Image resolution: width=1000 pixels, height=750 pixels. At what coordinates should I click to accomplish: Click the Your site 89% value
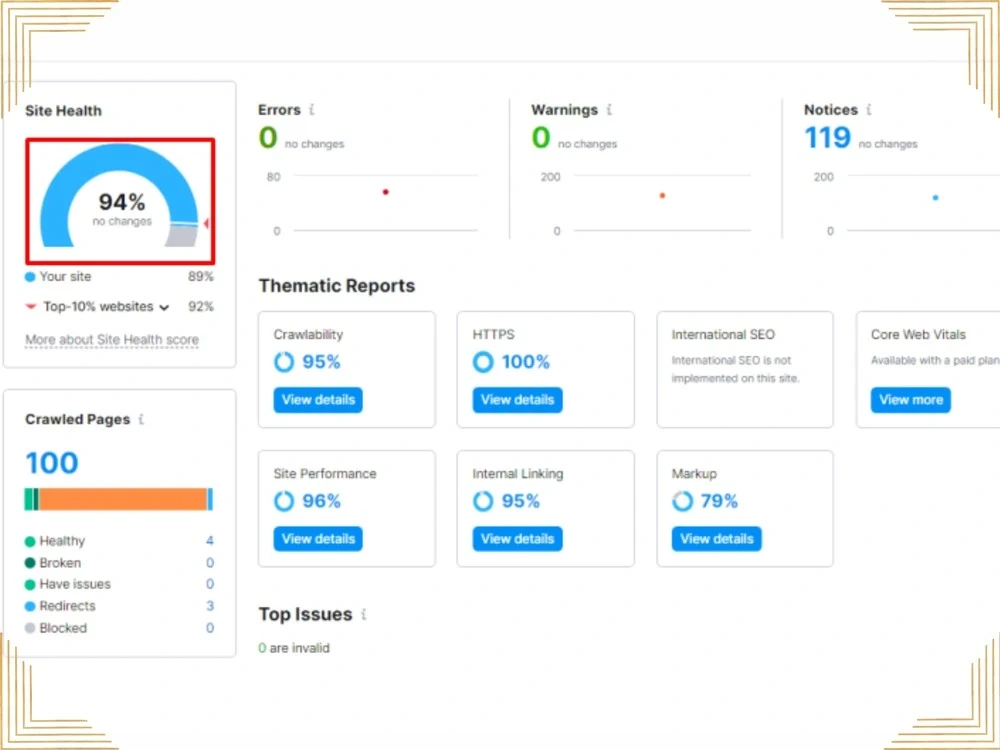(x=201, y=277)
